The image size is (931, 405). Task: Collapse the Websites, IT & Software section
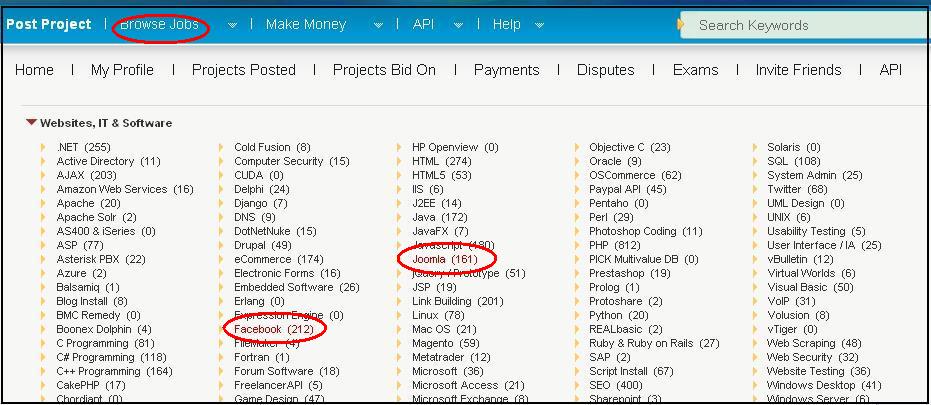tap(31, 123)
